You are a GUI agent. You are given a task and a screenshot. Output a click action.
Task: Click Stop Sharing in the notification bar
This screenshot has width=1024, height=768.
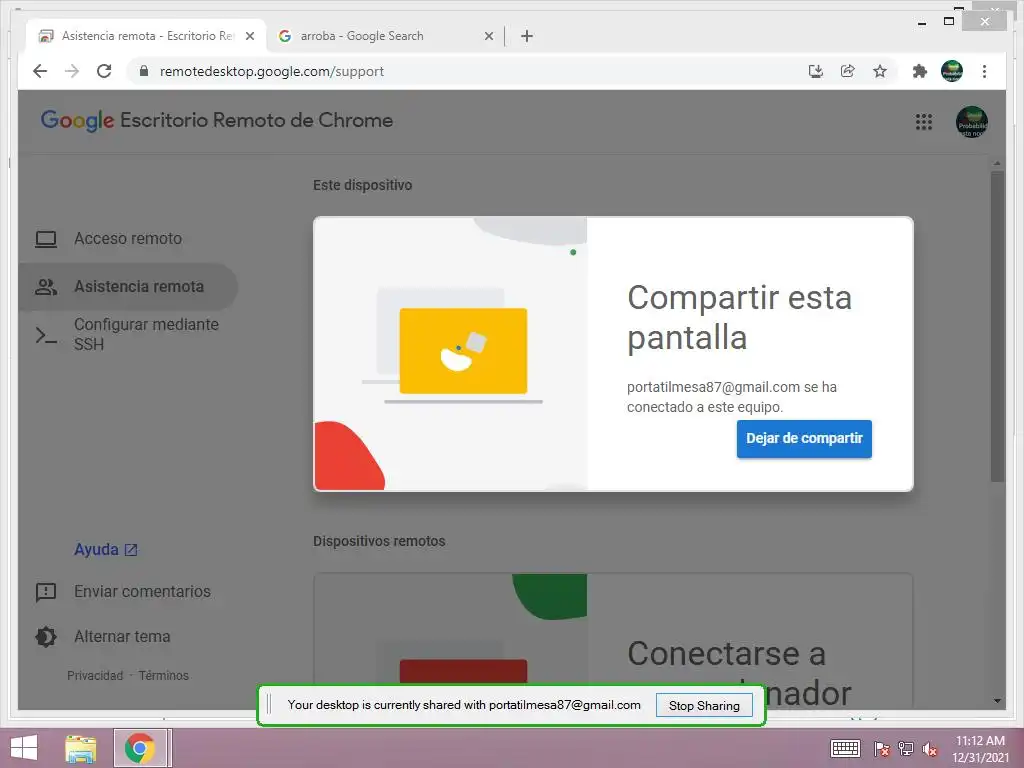coord(704,705)
